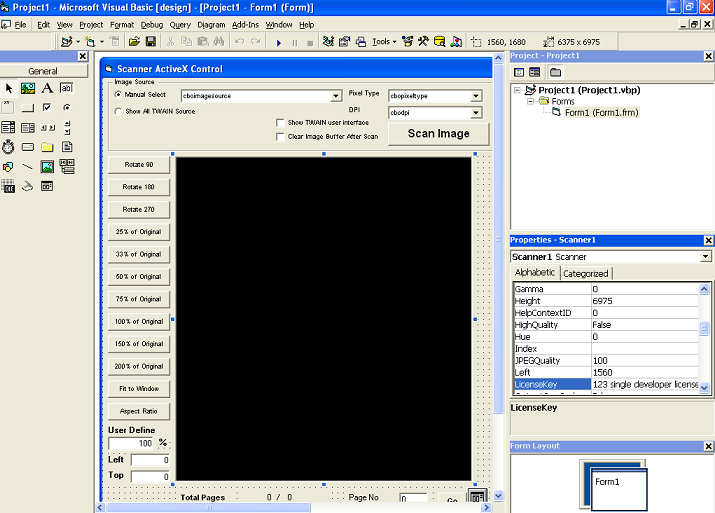Image resolution: width=715 pixels, height=513 pixels.
Task: Click the Rotate 90 button
Action: (x=139, y=164)
